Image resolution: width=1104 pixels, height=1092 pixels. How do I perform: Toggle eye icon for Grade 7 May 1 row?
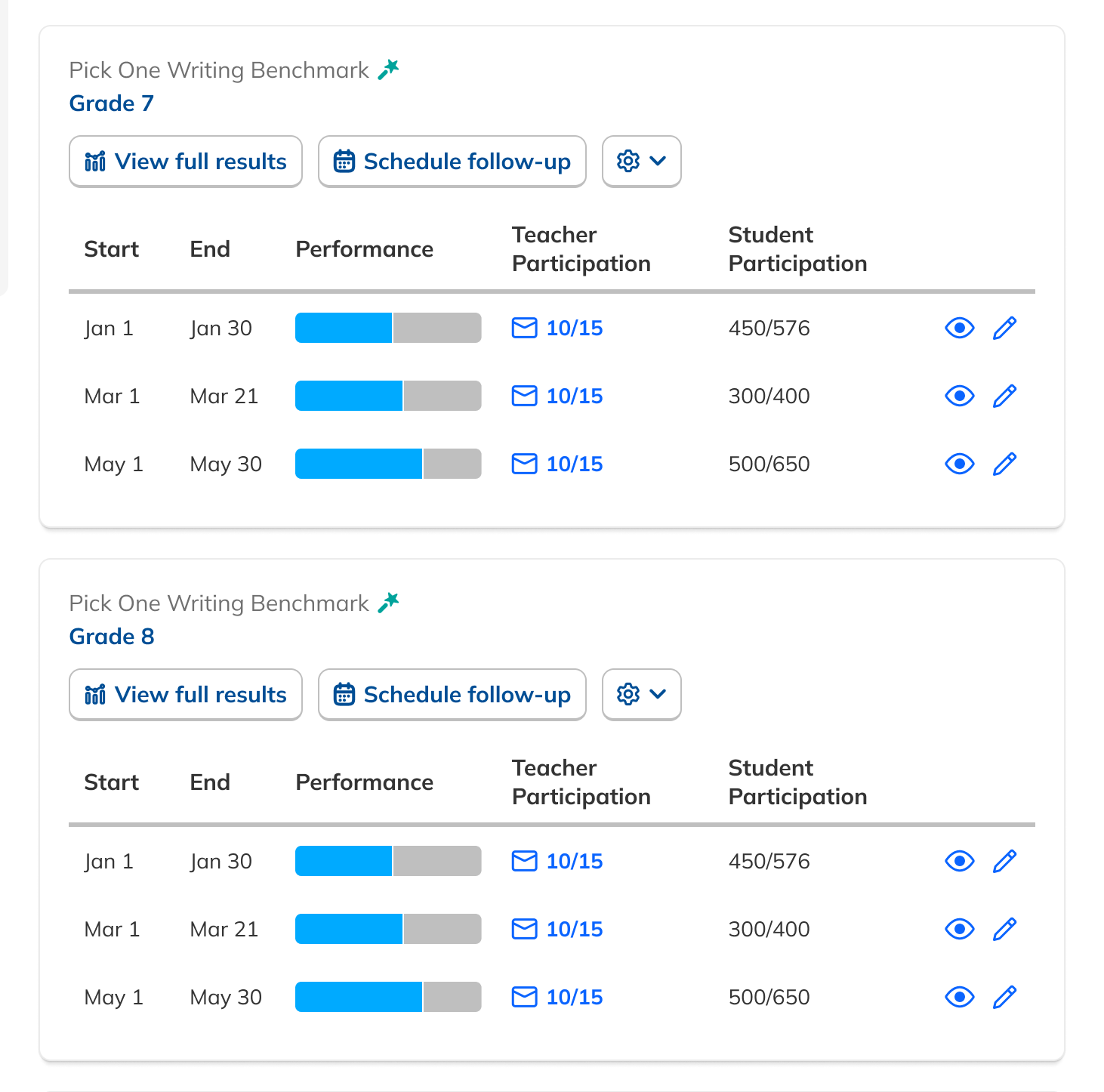tap(959, 464)
